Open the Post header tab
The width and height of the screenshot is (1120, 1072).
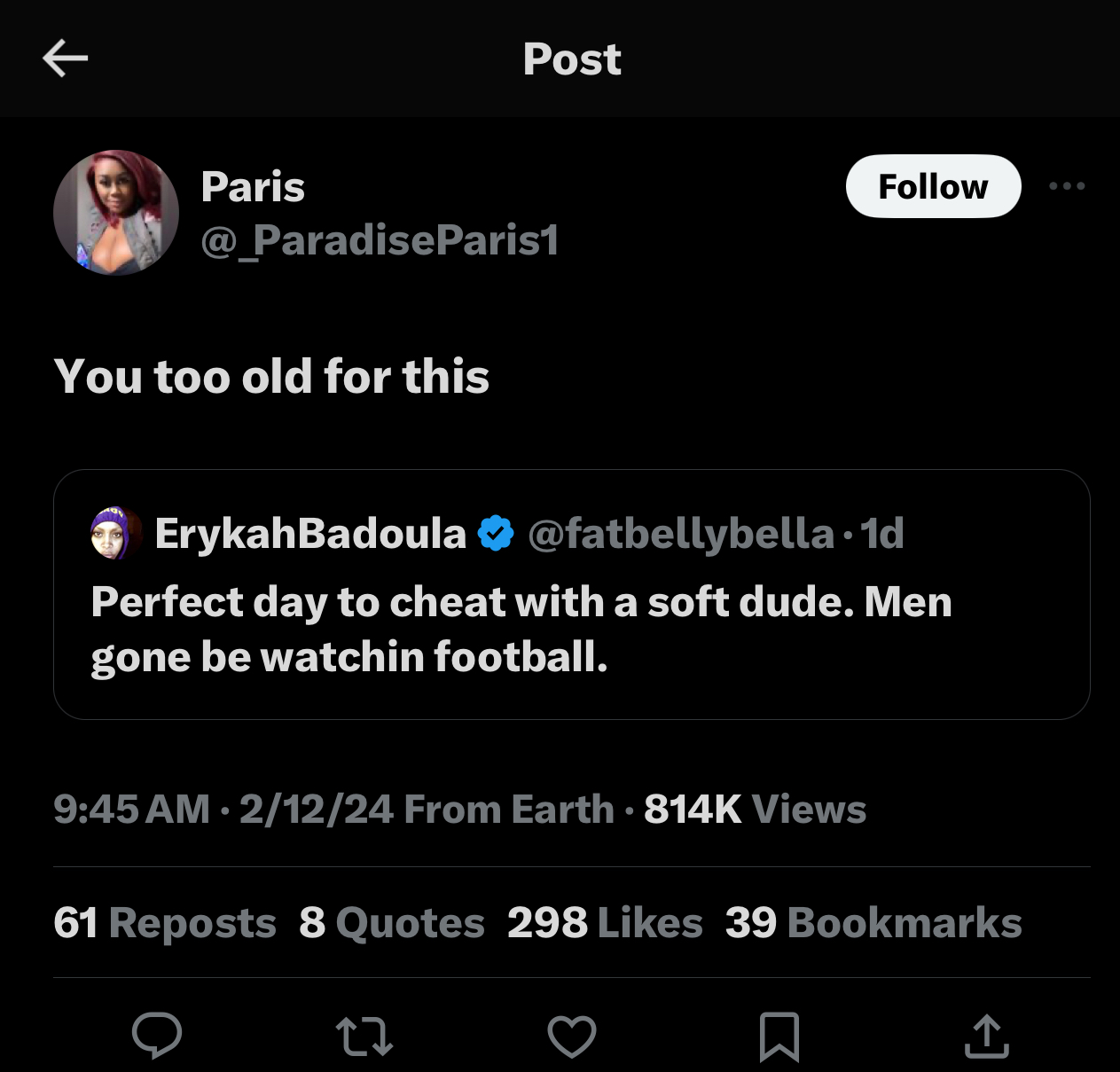pyautogui.click(x=572, y=59)
